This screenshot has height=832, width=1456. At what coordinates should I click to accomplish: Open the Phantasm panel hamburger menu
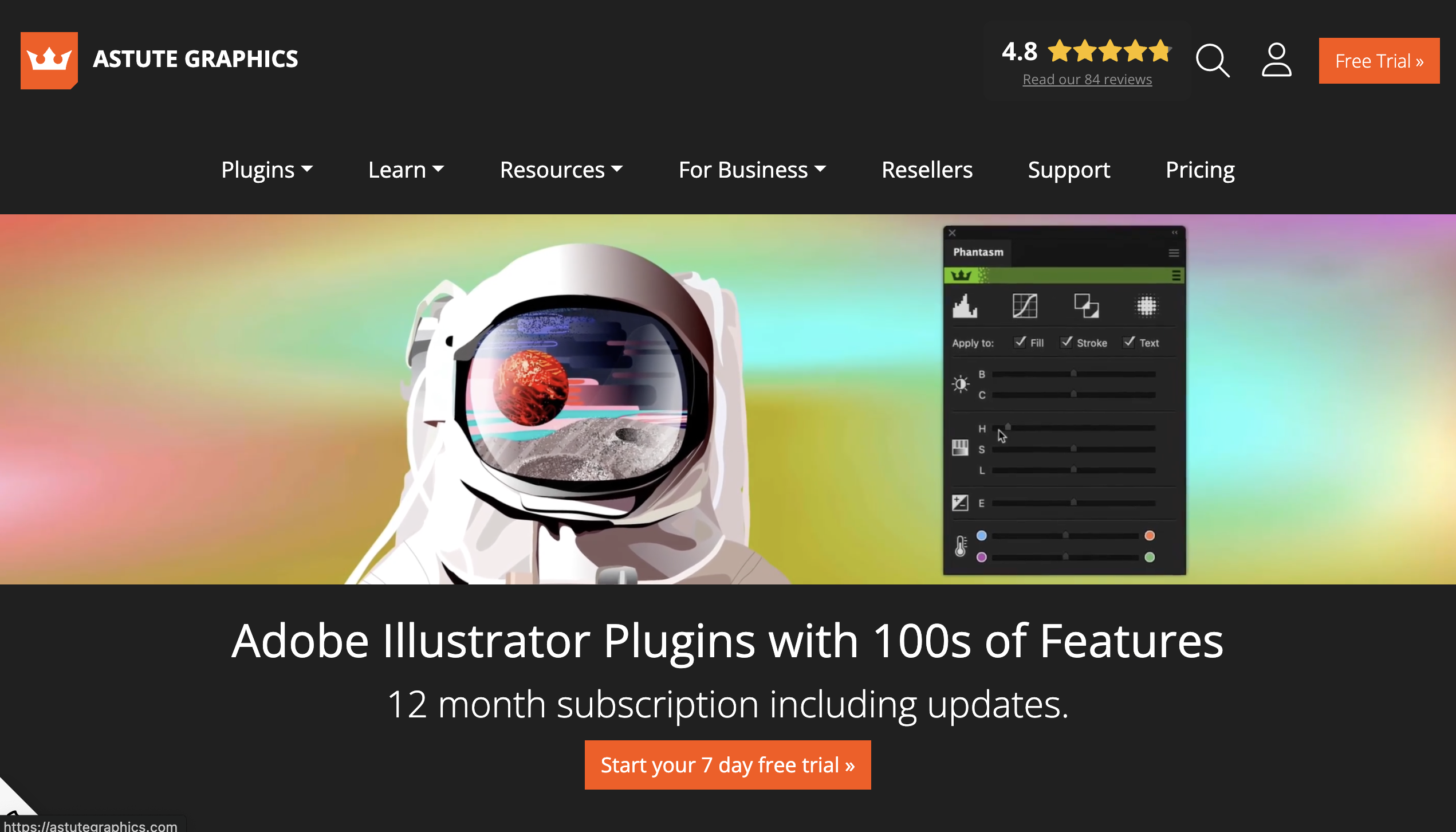[1174, 253]
